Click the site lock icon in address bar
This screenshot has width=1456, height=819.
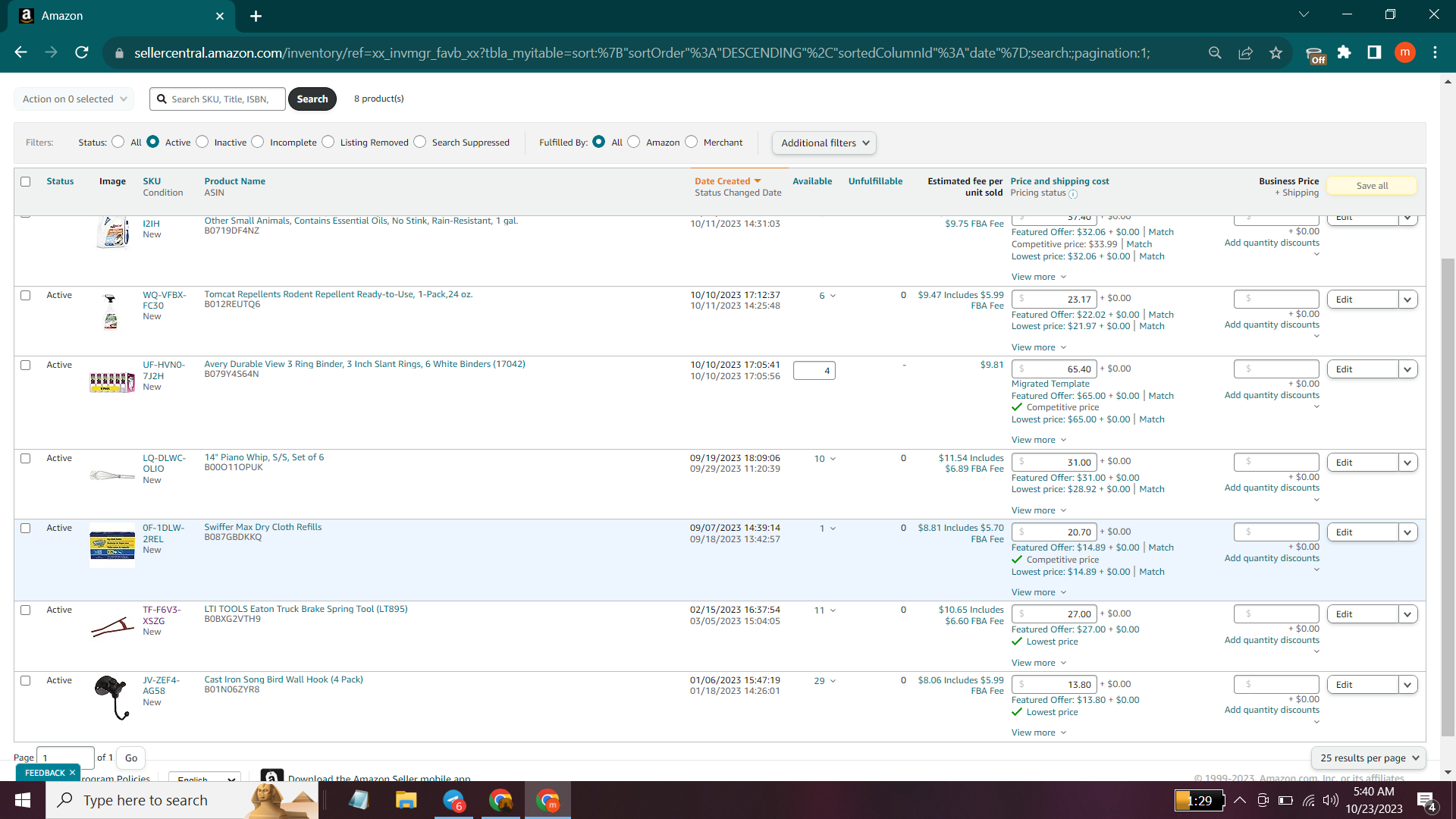click(119, 53)
